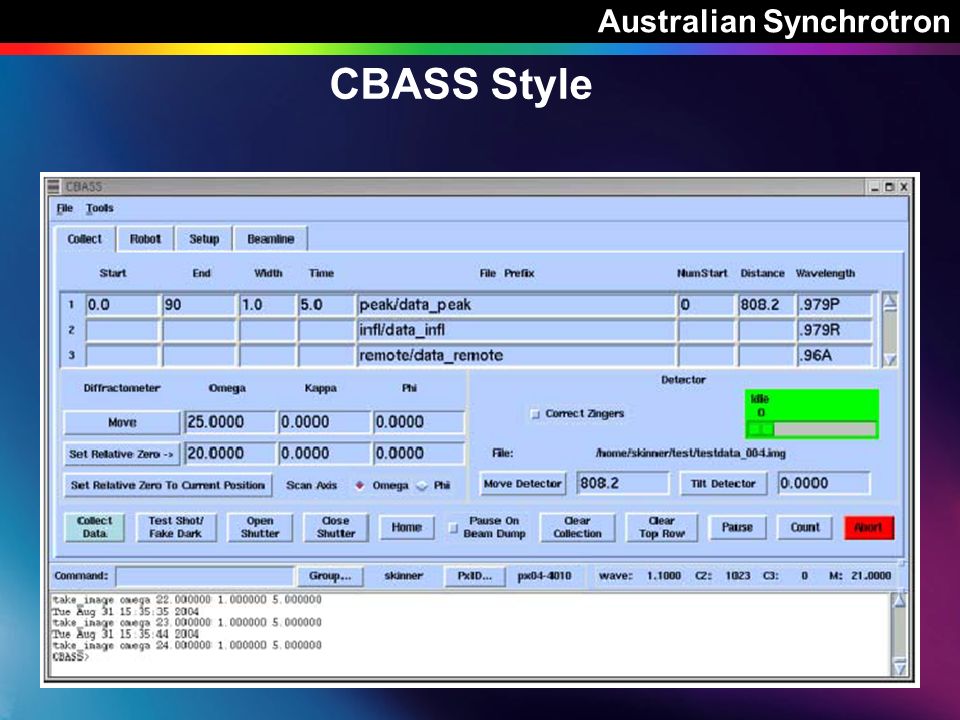Switch to the Beamline tab
Screen dimensions: 960x720
[x=271, y=239]
